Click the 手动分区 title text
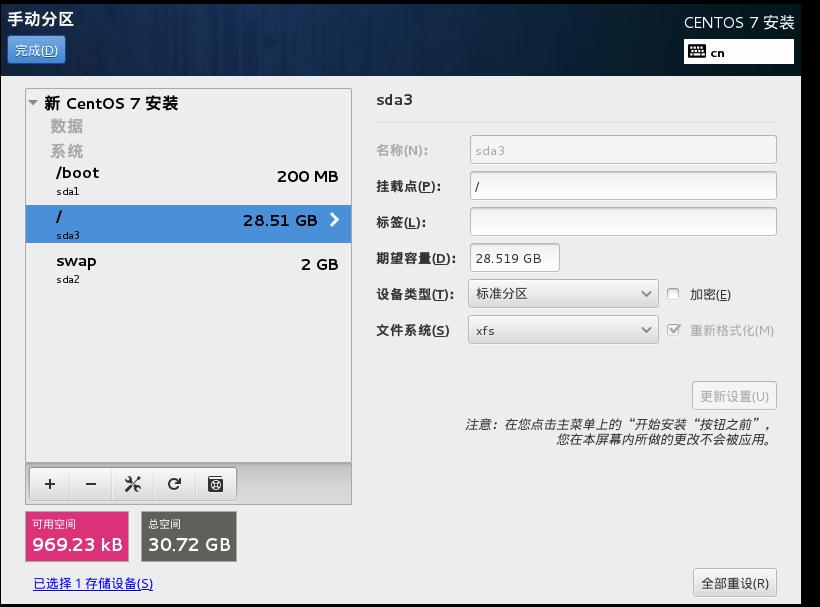 pos(41,19)
